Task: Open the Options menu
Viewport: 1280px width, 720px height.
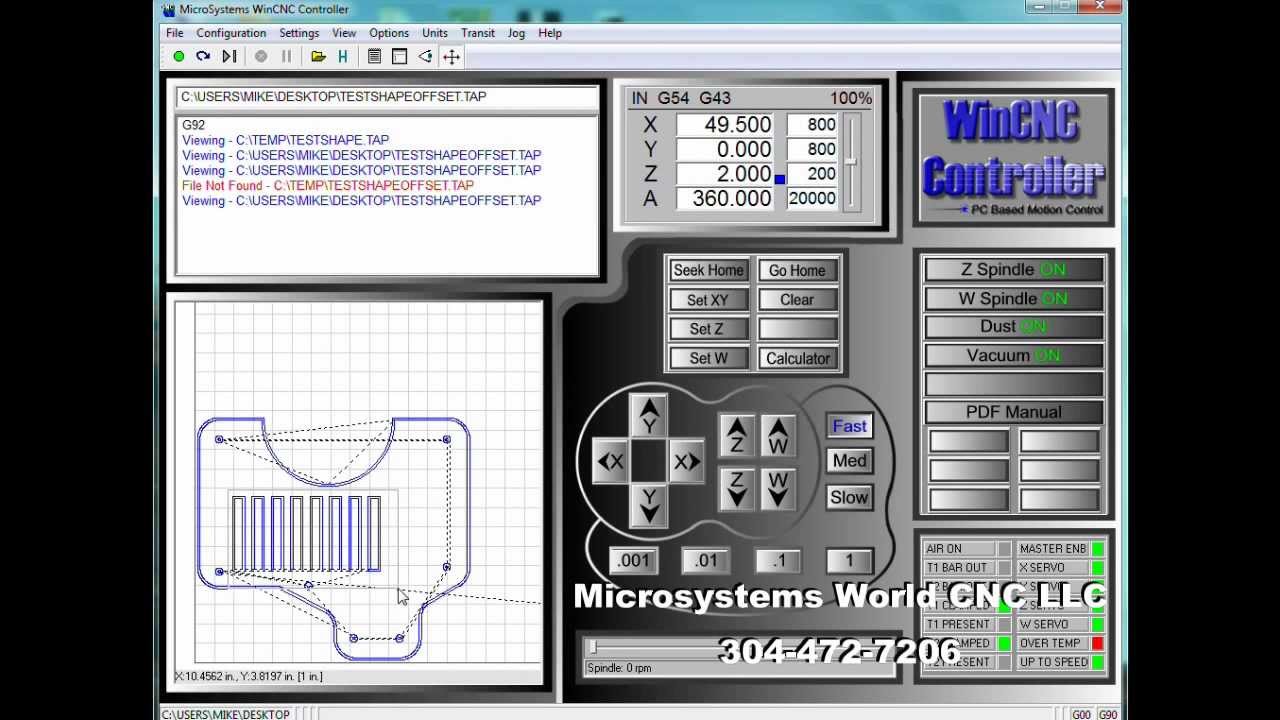Action: tap(389, 33)
